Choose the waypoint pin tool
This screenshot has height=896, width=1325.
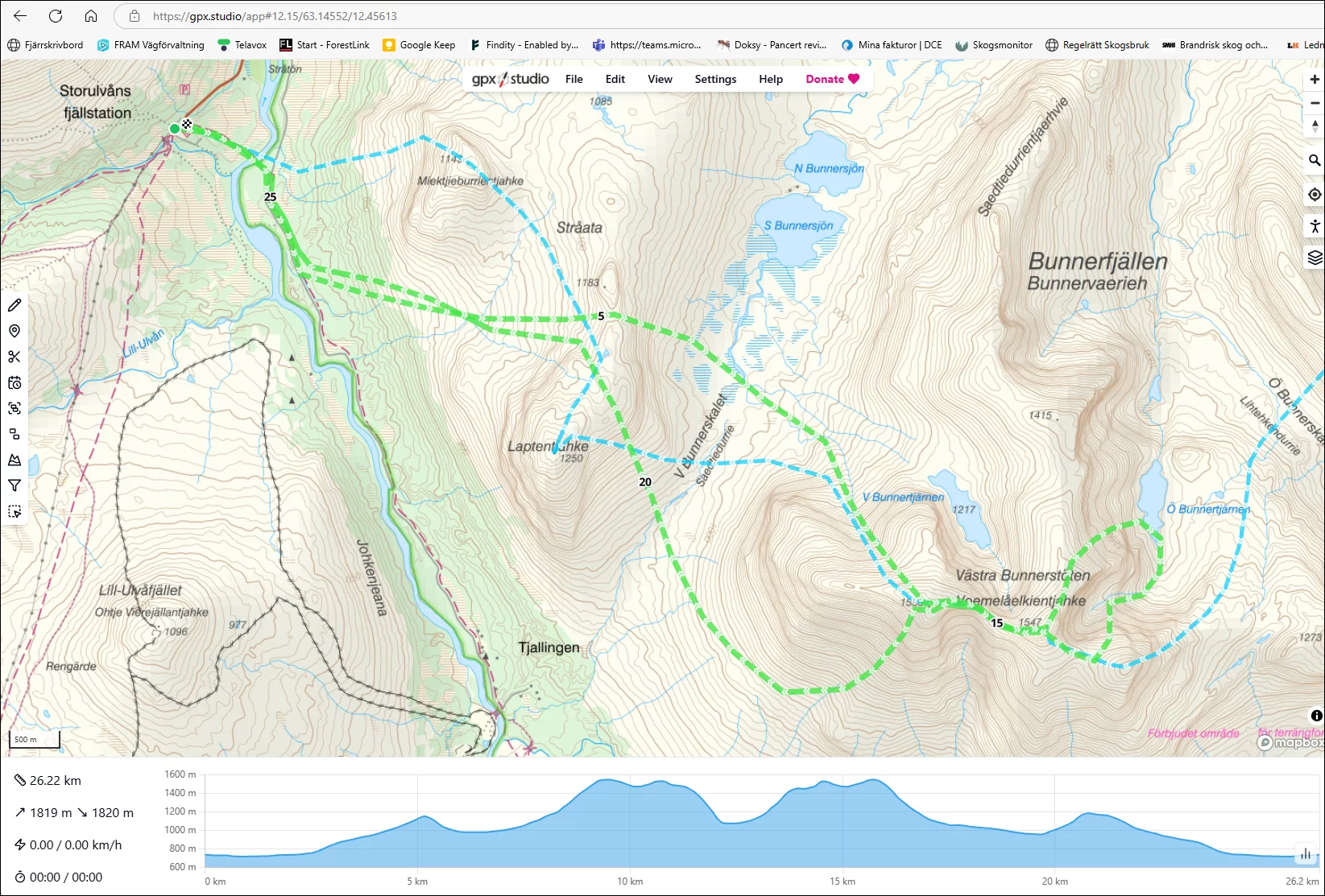click(14, 331)
